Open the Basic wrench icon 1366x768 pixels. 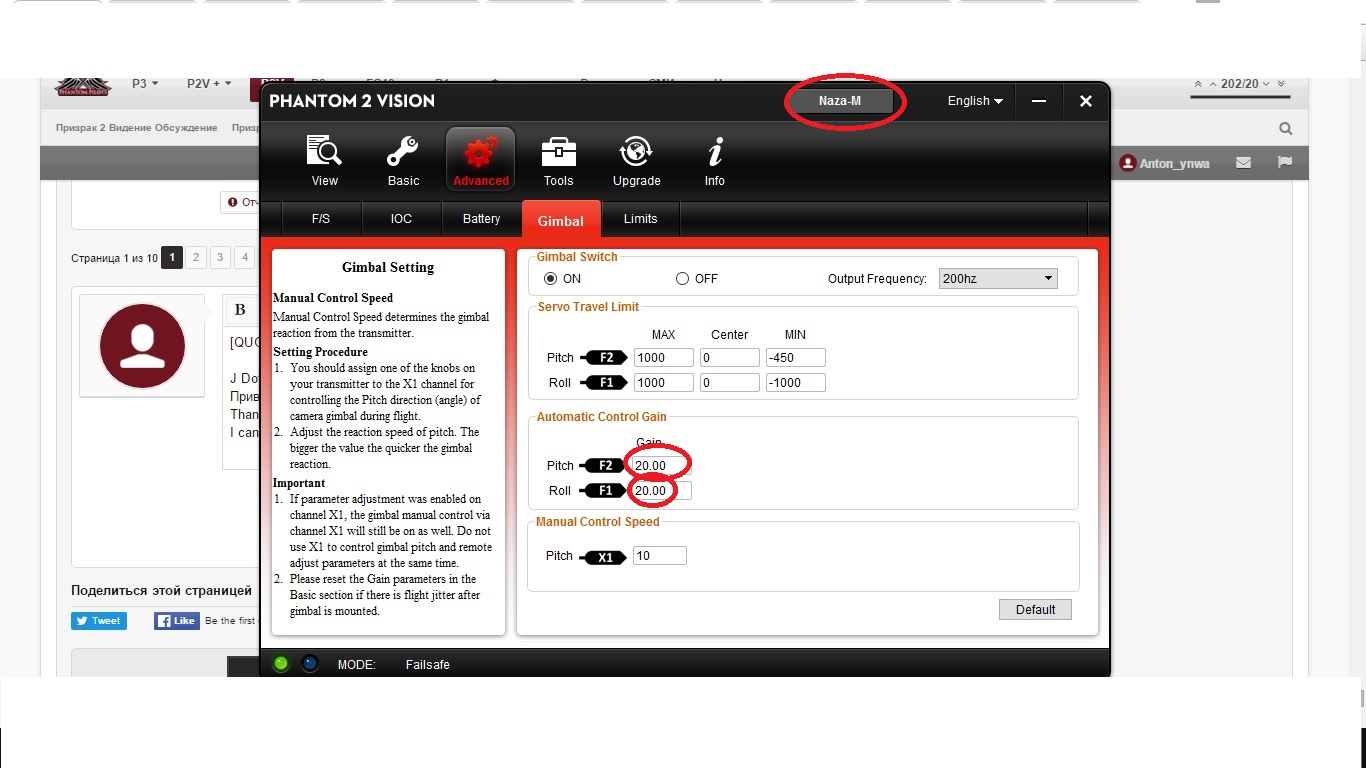click(x=403, y=151)
